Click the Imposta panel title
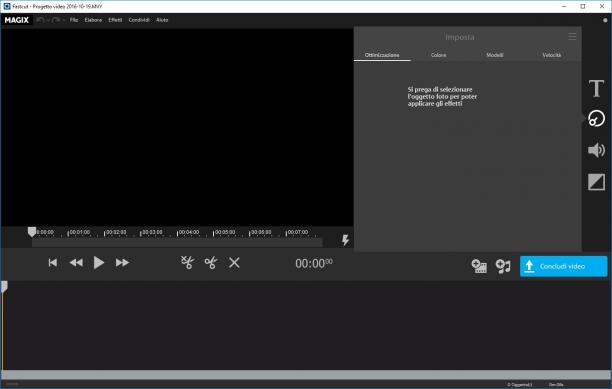This screenshot has height=389, width=612. (460, 37)
